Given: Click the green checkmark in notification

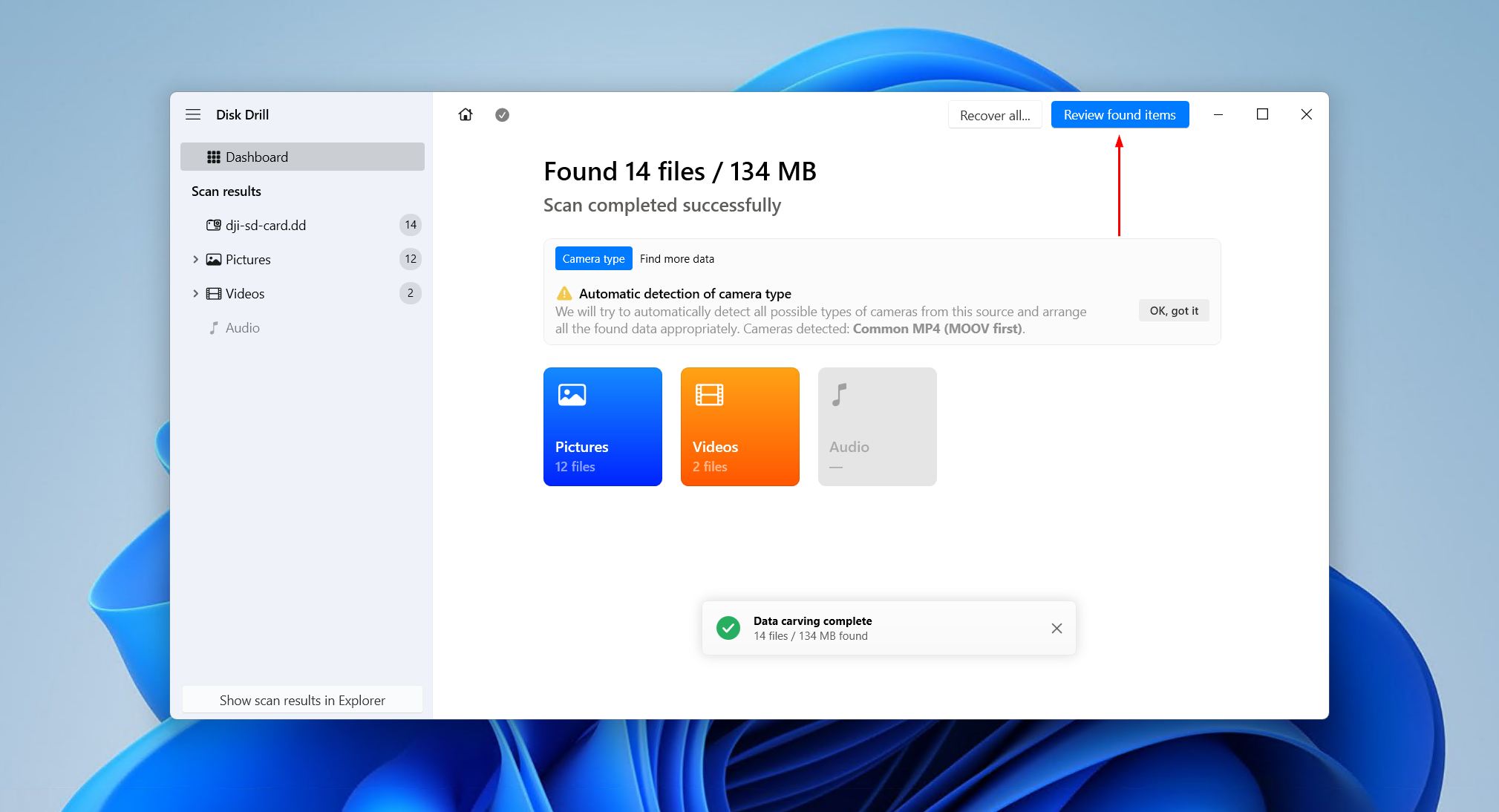Looking at the screenshot, I should tap(728, 628).
